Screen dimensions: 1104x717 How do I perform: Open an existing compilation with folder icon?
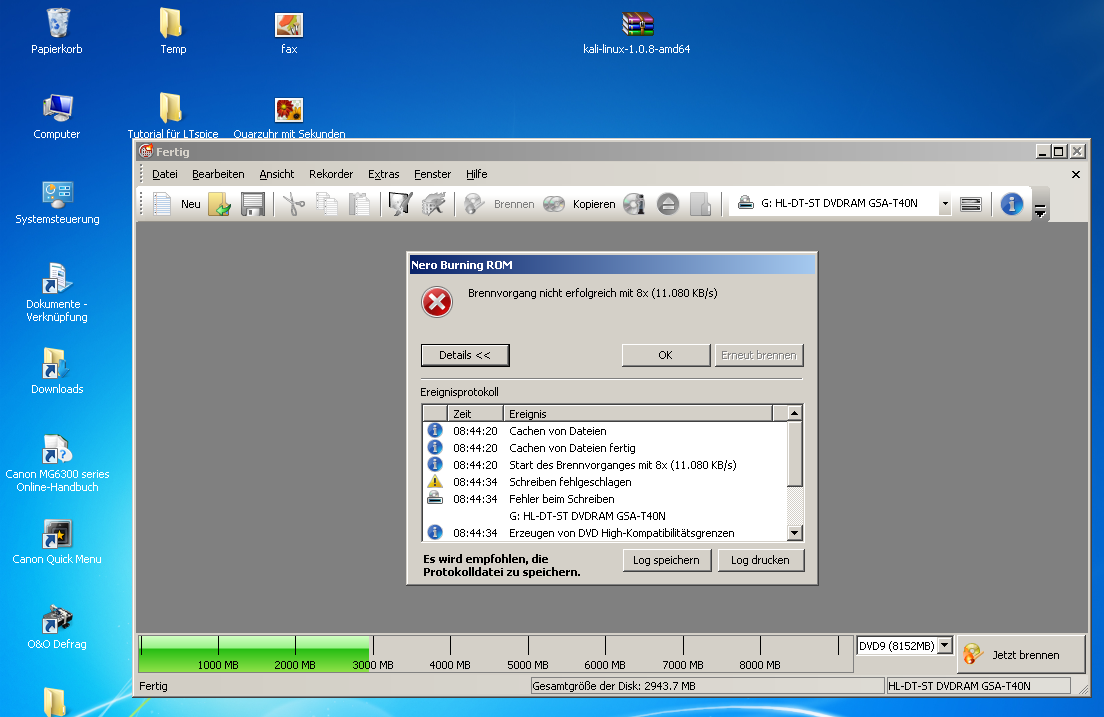point(220,204)
